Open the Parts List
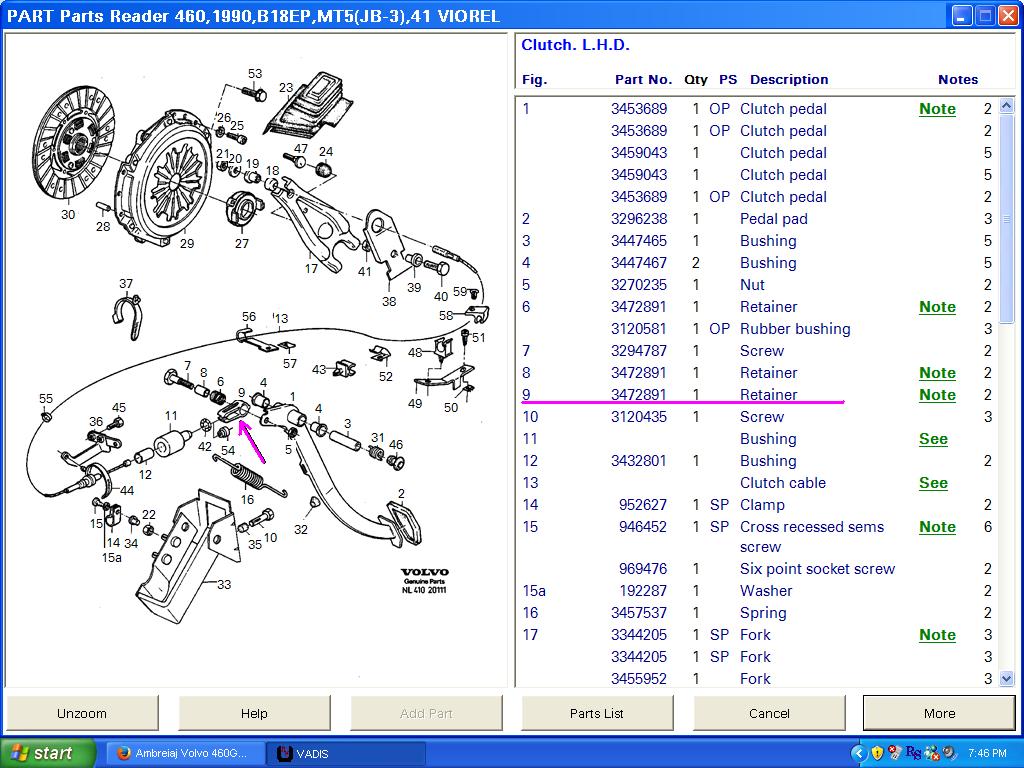This screenshot has width=1024, height=768. 597,712
